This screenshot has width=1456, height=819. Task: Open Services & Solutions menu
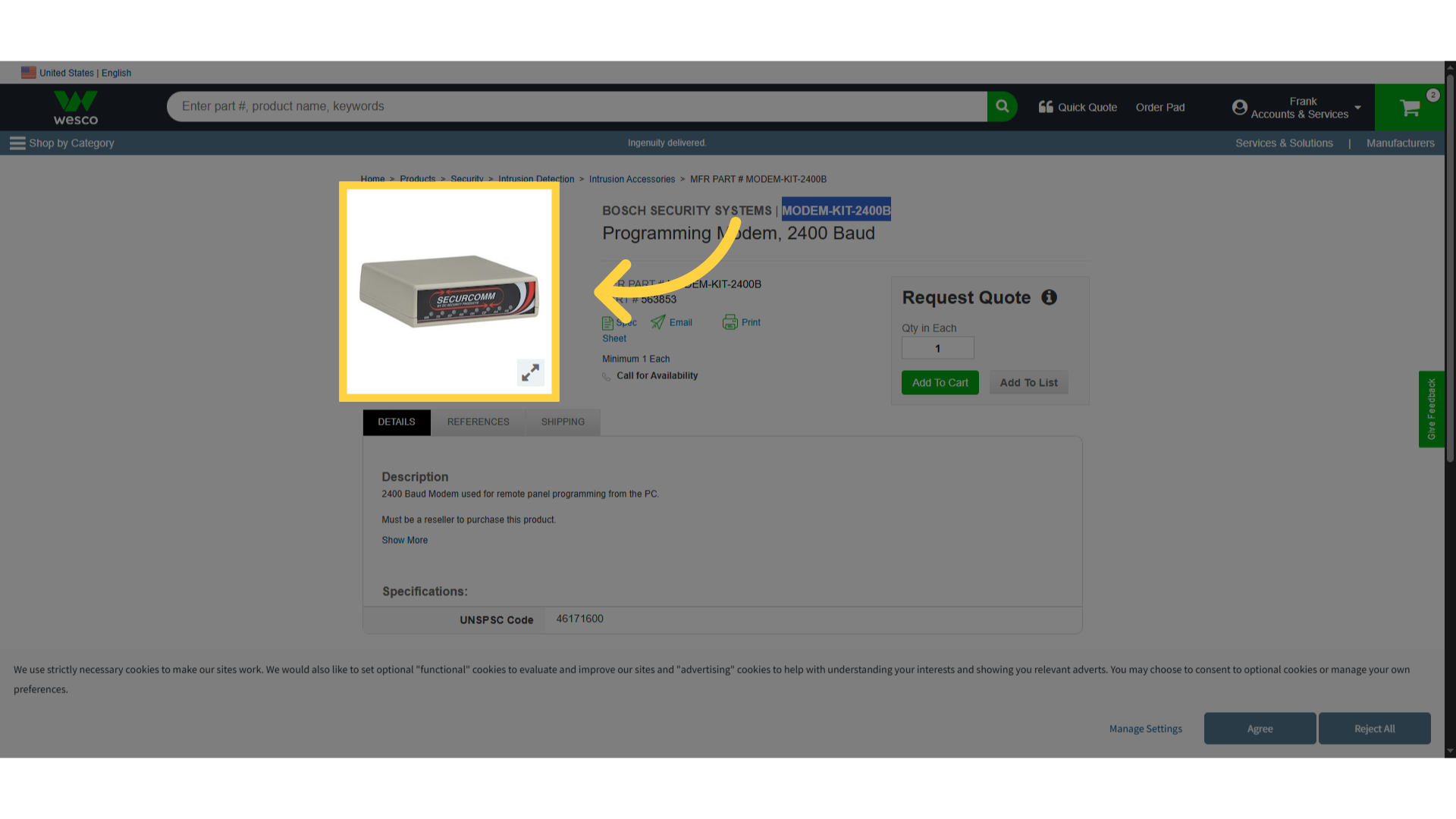click(x=1284, y=143)
